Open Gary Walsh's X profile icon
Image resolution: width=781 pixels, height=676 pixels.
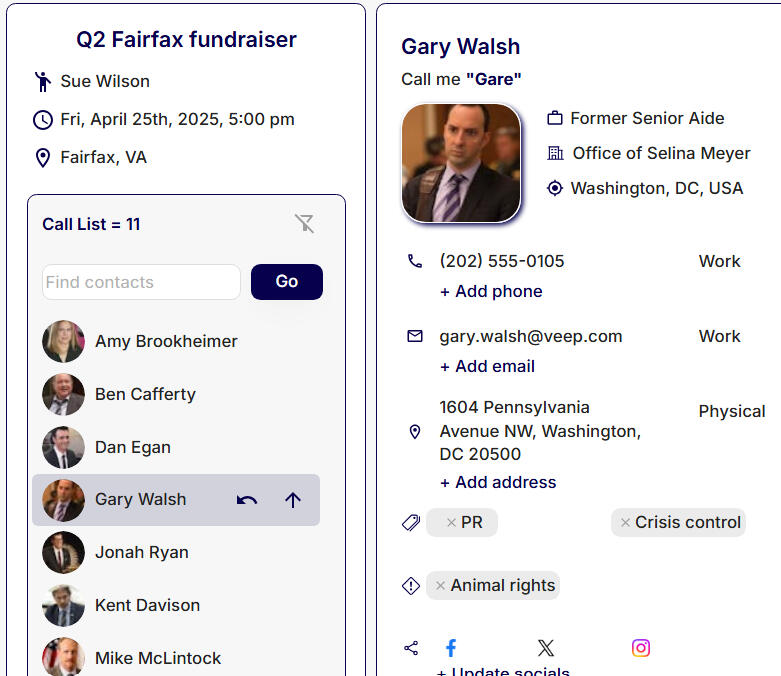[x=545, y=648]
